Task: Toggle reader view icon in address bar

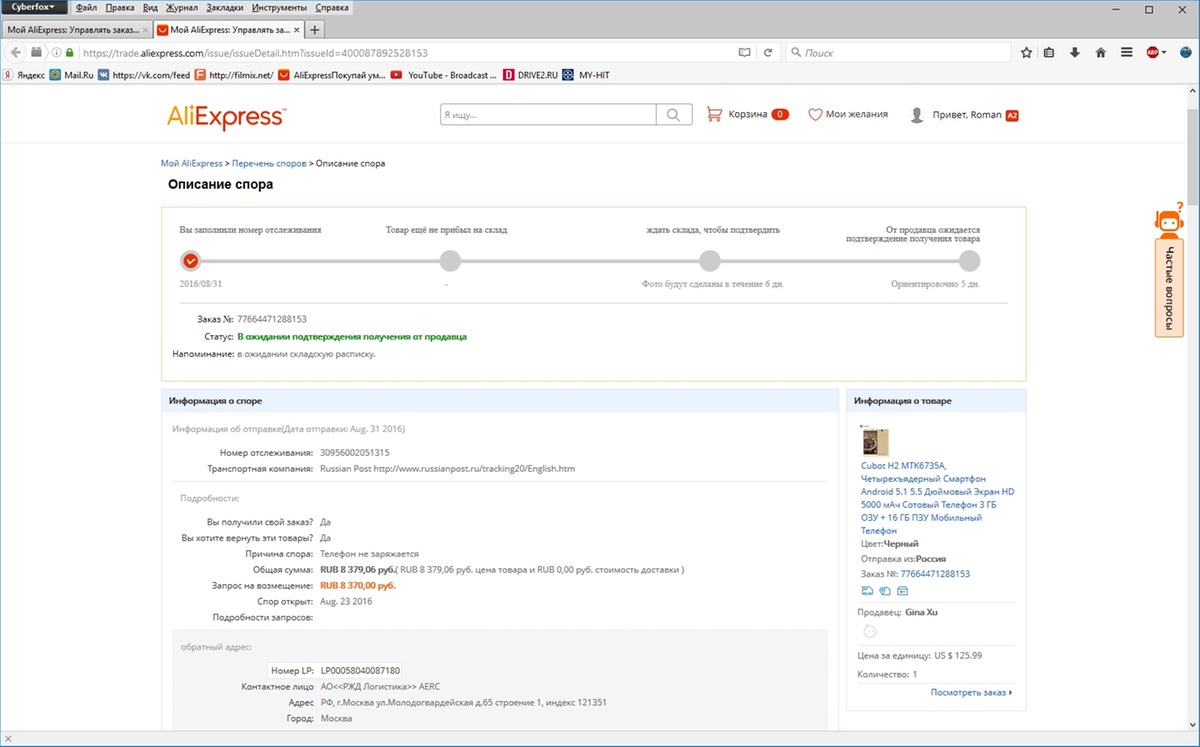Action: [743, 52]
